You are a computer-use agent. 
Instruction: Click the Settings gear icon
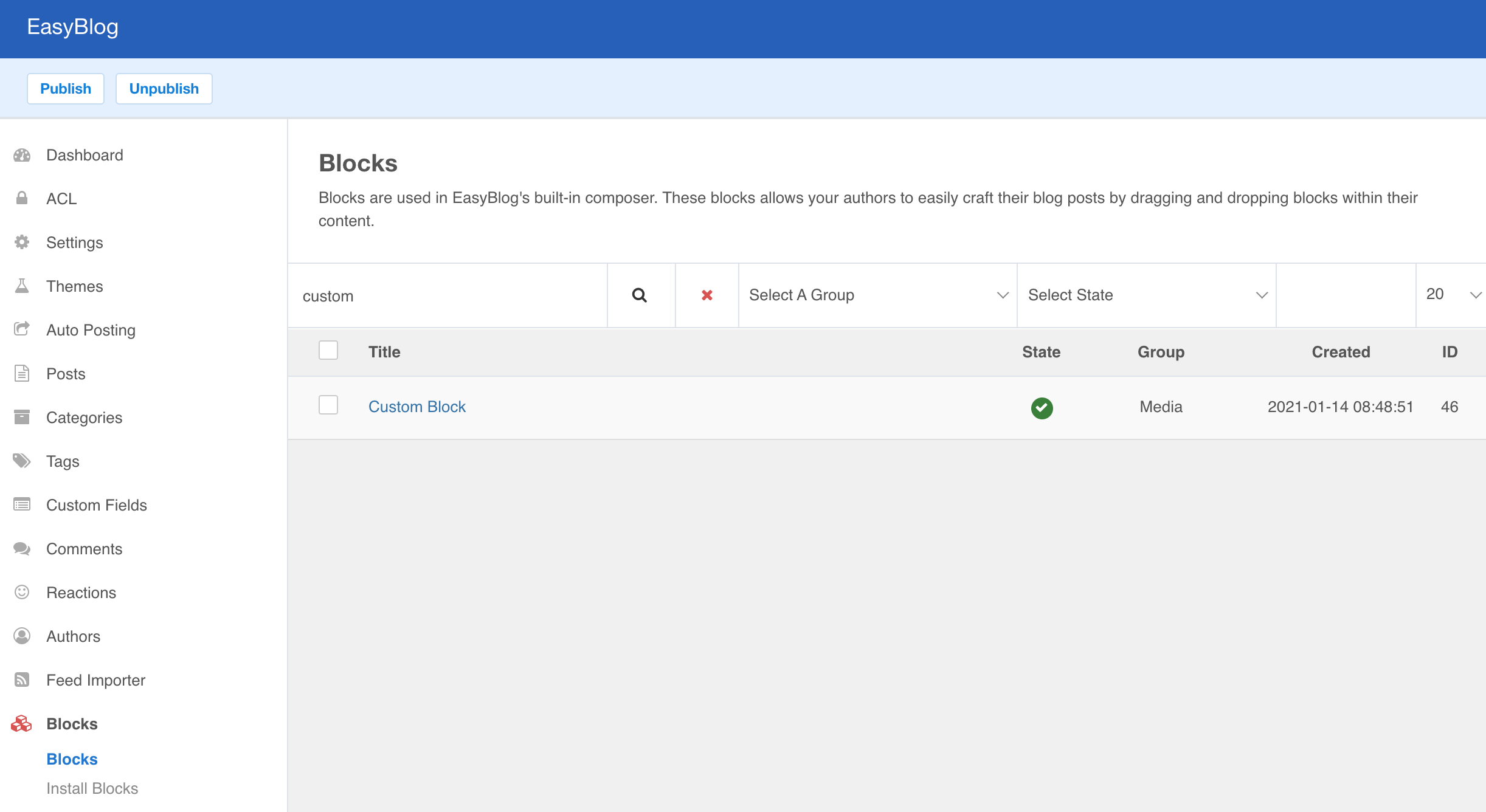[22, 242]
